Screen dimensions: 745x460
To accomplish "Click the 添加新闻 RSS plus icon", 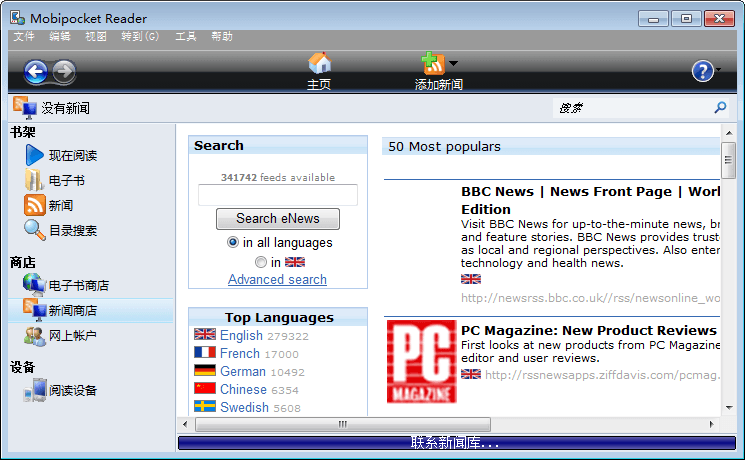I will (433, 63).
